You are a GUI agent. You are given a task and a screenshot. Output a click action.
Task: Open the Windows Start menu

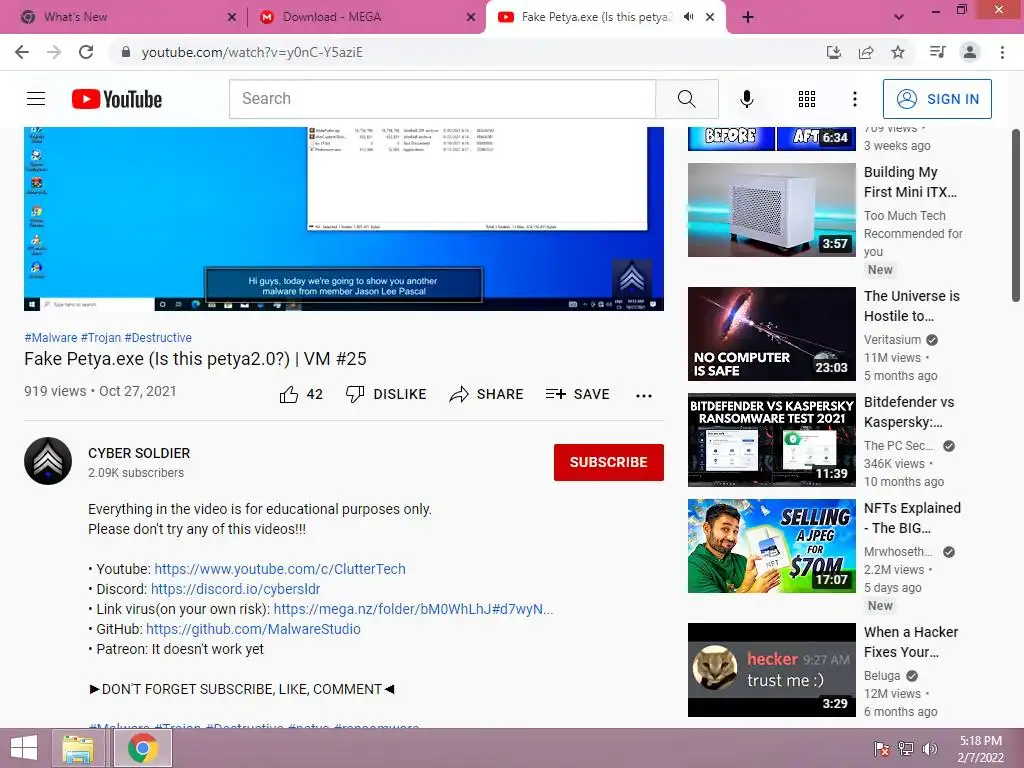click(x=24, y=748)
